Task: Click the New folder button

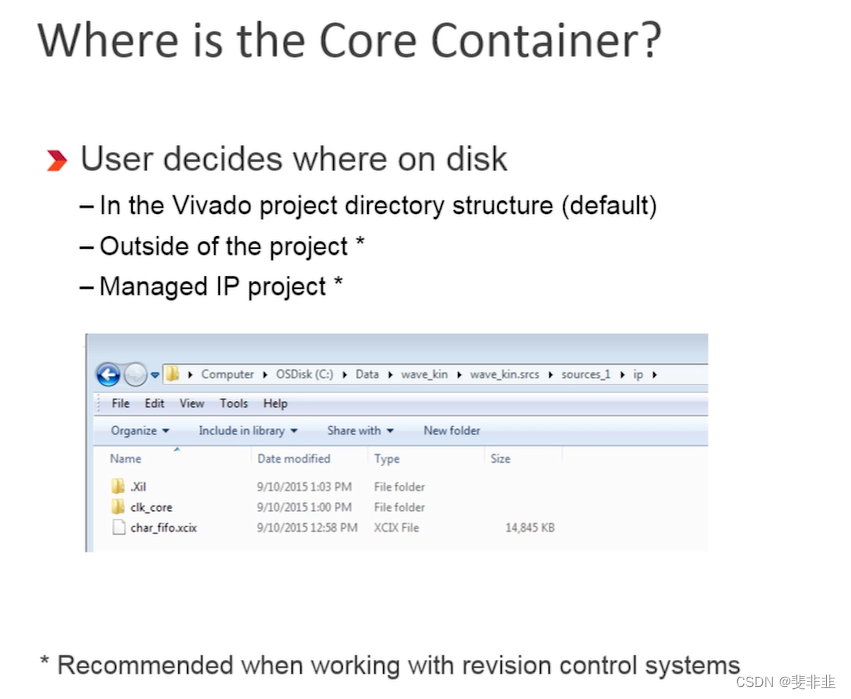Action: click(451, 430)
